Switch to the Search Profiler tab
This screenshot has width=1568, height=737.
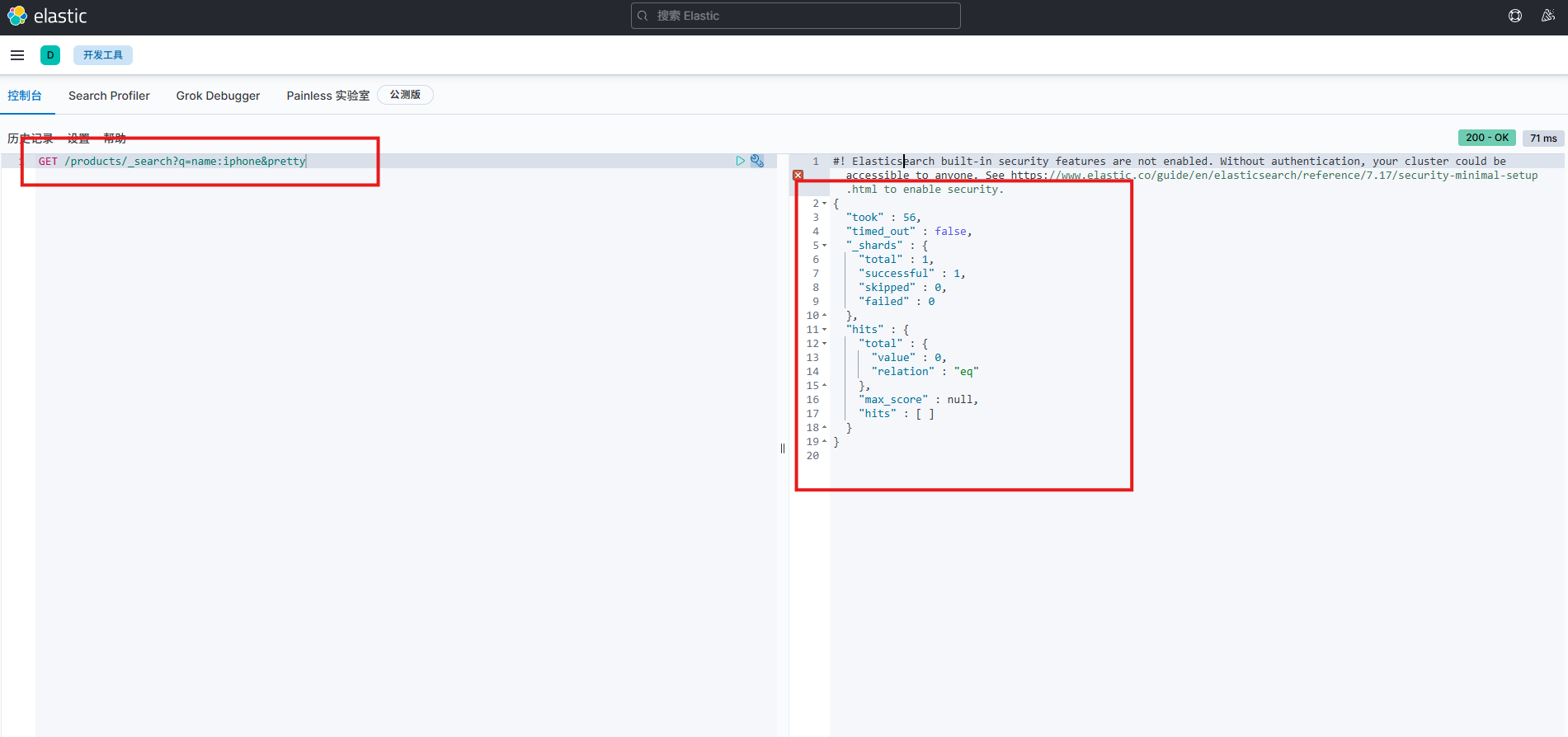(x=109, y=96)
